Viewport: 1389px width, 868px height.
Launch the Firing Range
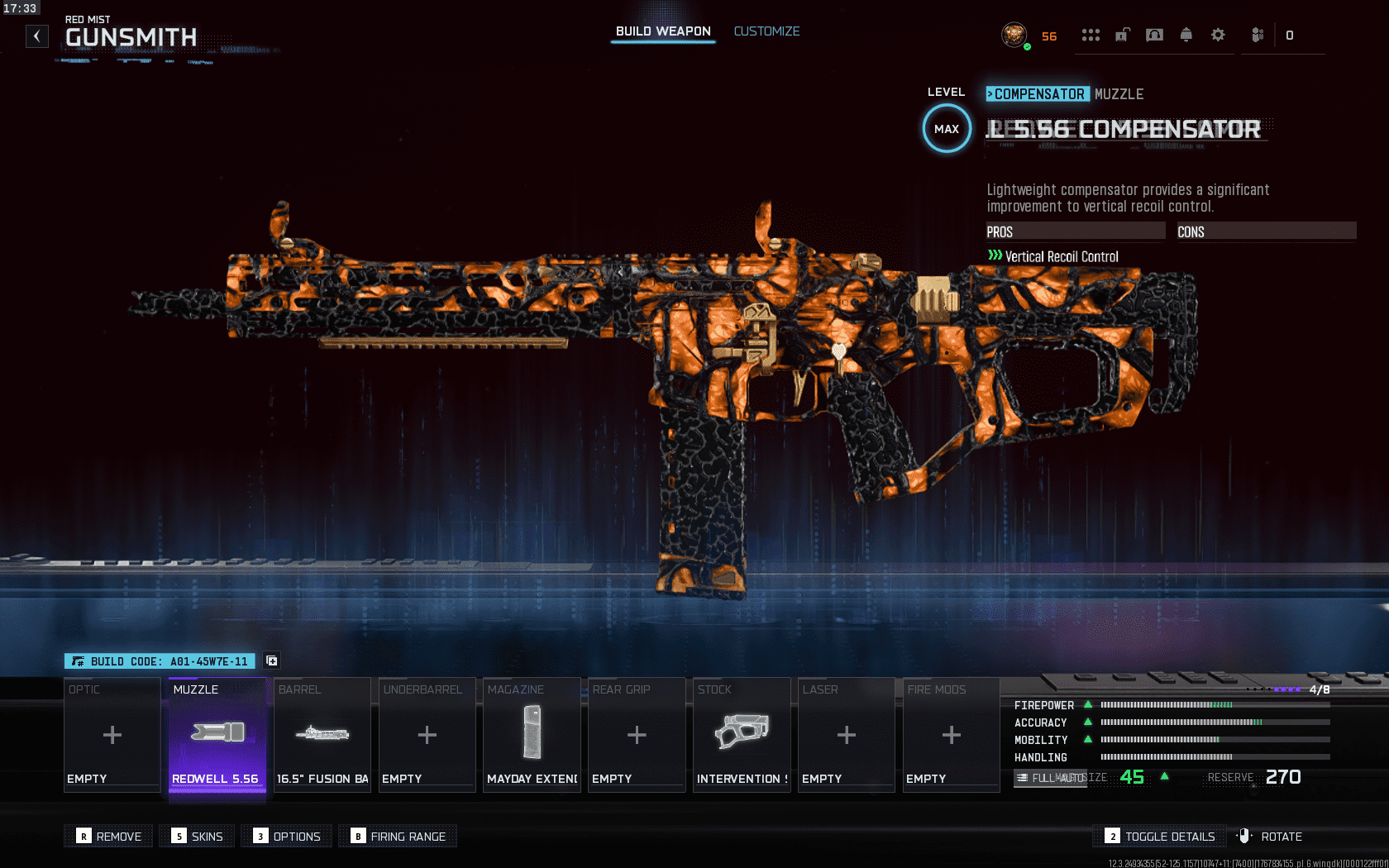[x=398, y=836]
